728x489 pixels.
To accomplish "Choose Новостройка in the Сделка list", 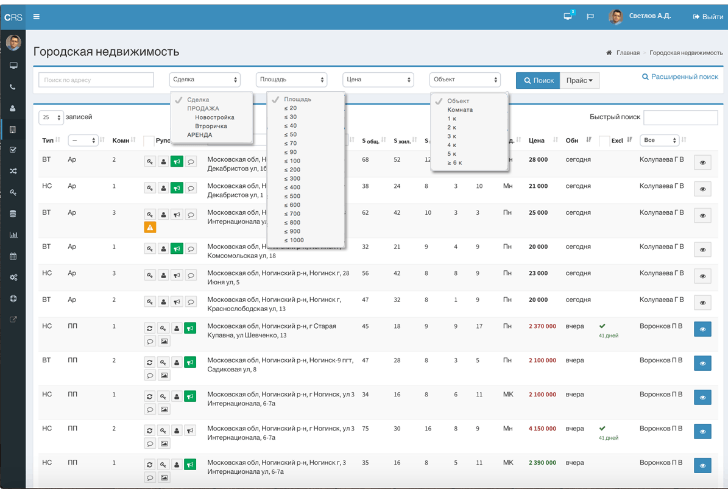I will tap(214, 117).
